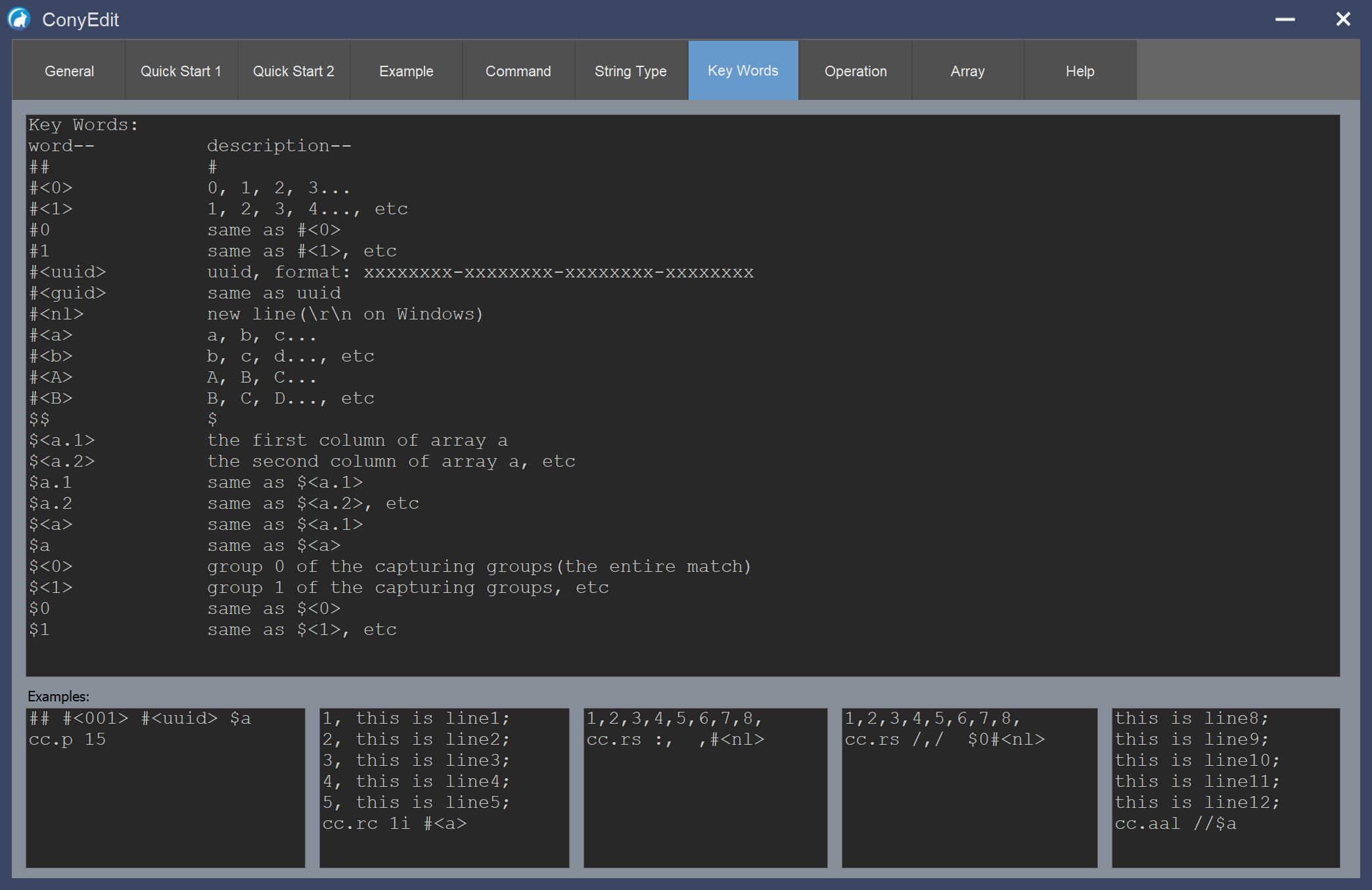
Task: Select the Key Words tab
Action: (x=743, y=70)
